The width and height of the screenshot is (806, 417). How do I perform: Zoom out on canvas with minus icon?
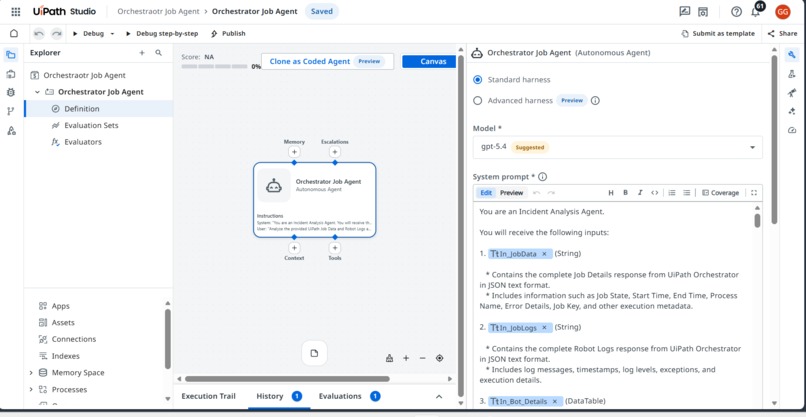[x=423, y=358]
